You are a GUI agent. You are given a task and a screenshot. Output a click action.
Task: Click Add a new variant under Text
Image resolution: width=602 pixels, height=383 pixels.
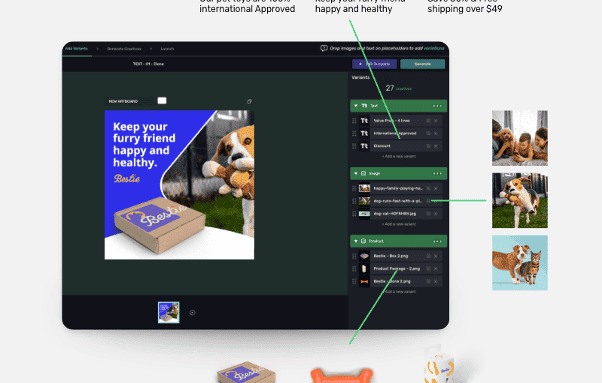pos(399,156)
